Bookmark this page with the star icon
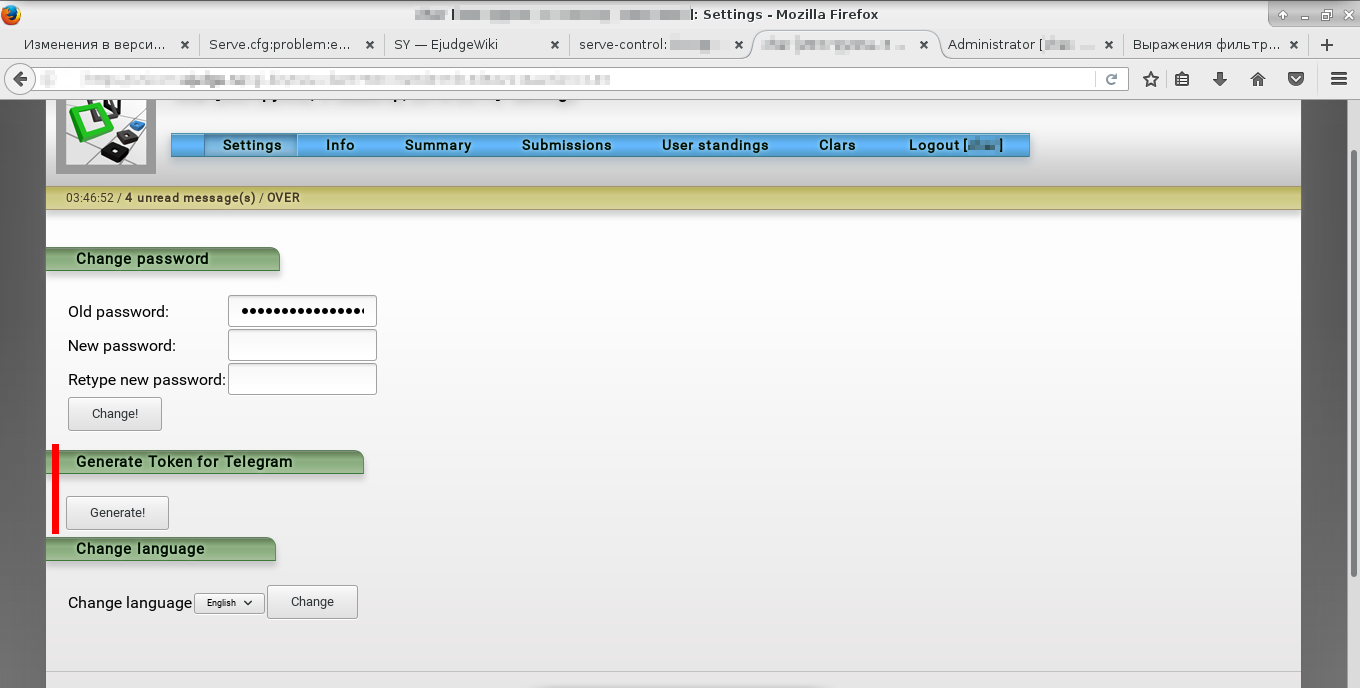The height and width of the screenshot is (688, 1360). click(x=1151, y=79)
